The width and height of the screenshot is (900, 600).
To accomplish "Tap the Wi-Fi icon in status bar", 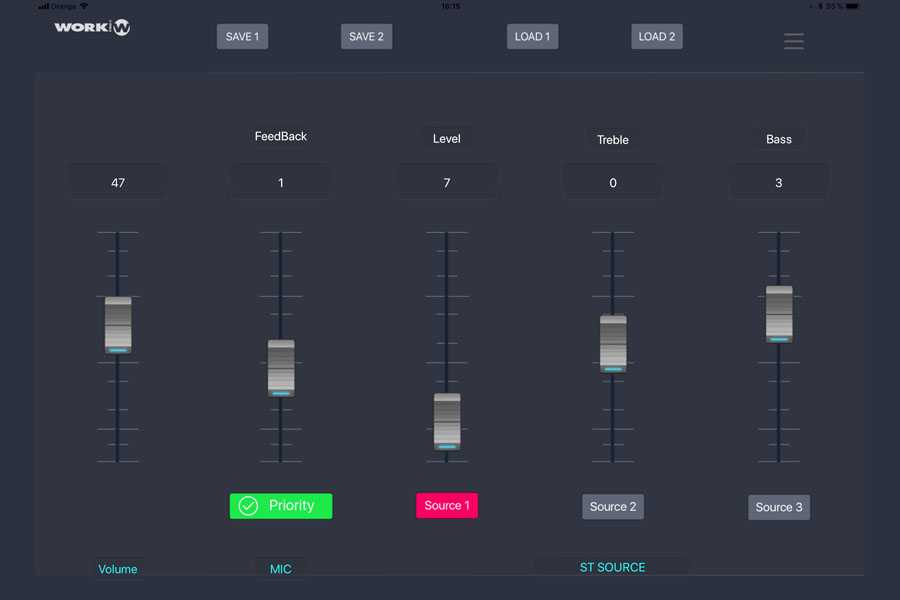I will [x=84, y=6].
